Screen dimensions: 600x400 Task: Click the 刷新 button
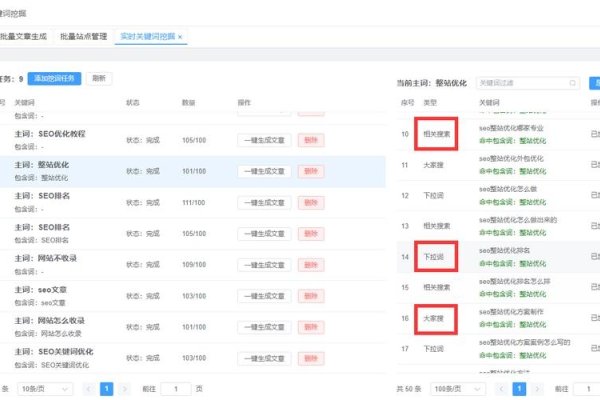tap(99, 78)
